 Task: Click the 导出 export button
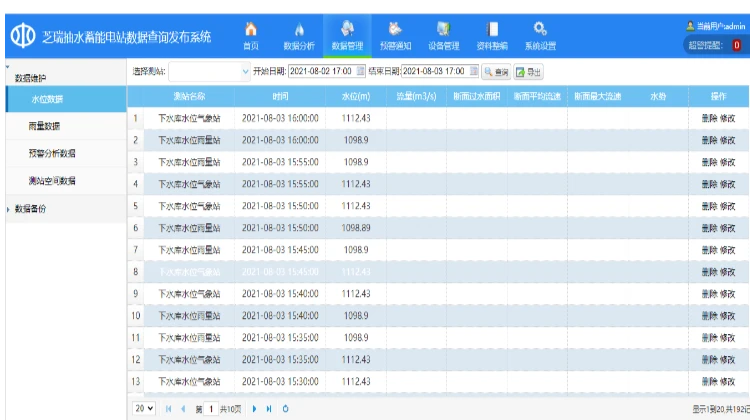click(529, 72)
